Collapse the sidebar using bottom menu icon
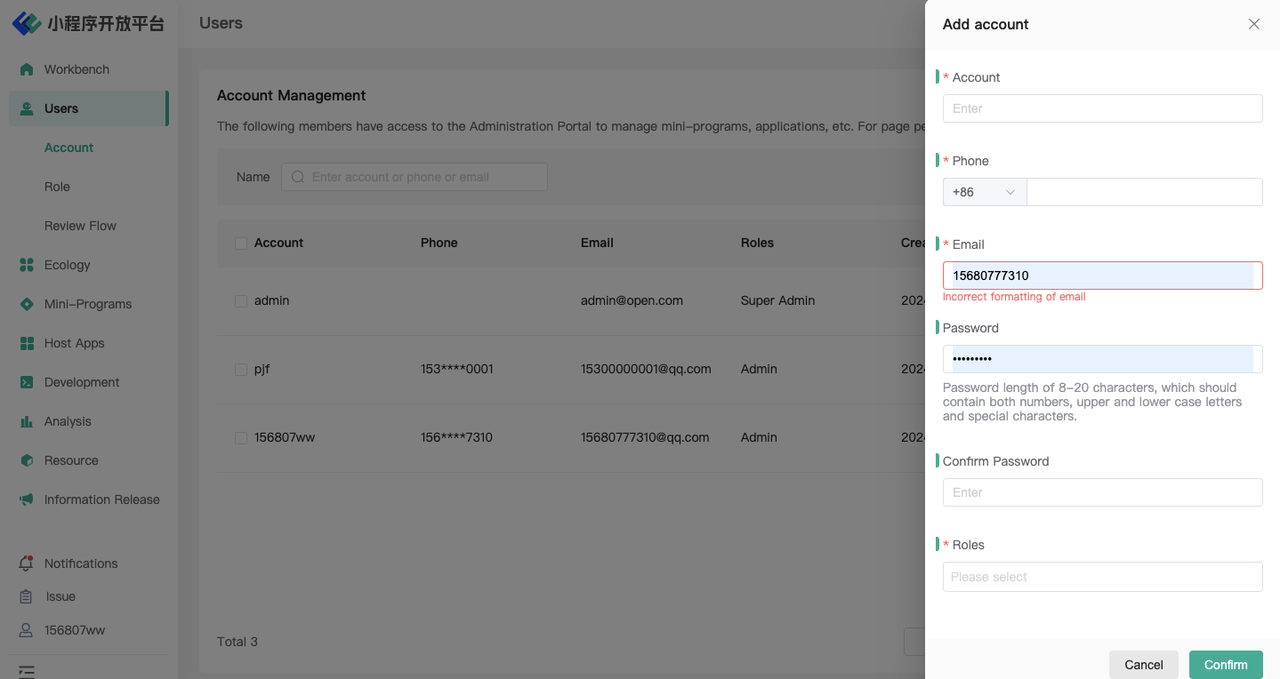Screen dimensions: 1280x679 (27, 672)
